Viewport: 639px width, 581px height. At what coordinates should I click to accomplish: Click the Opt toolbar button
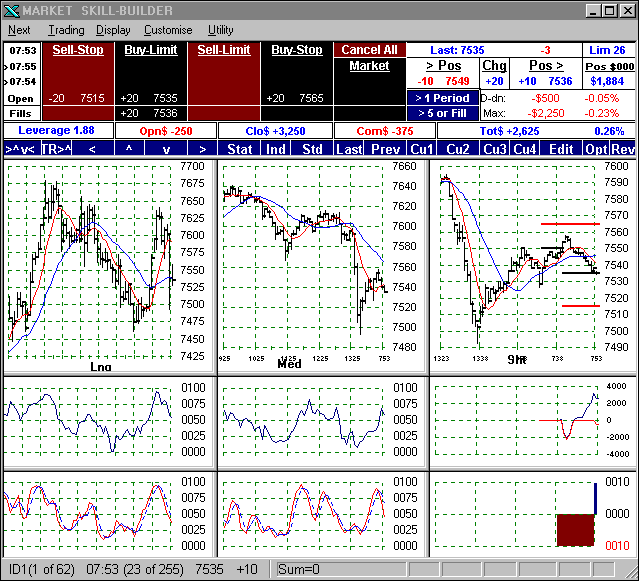pyautogui.click(x=596, y=149)
